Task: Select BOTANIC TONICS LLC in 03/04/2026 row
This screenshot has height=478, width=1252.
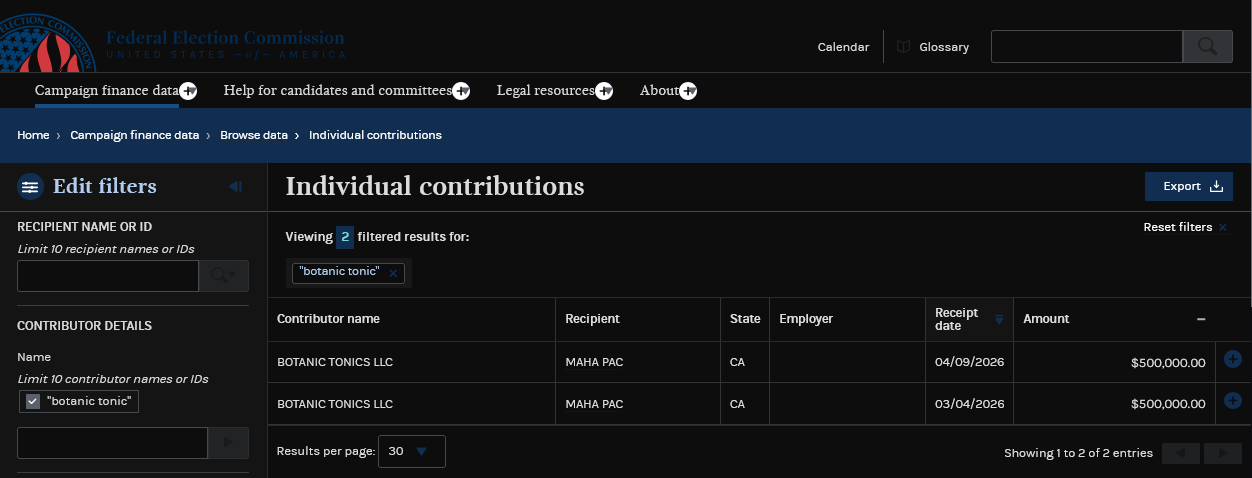Action: (335, 404)
